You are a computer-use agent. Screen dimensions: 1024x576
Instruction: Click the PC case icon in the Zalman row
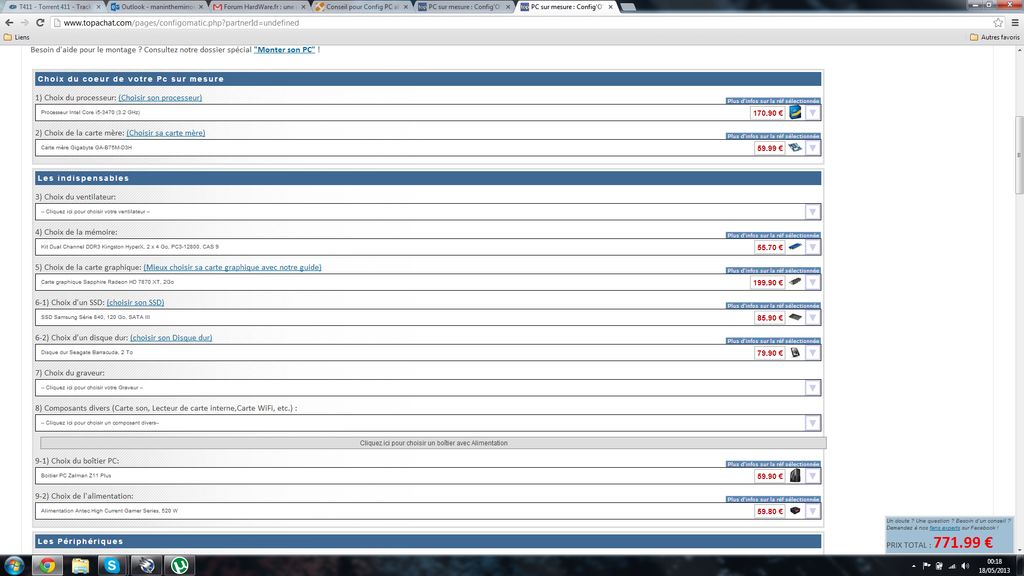pos(794,475)
